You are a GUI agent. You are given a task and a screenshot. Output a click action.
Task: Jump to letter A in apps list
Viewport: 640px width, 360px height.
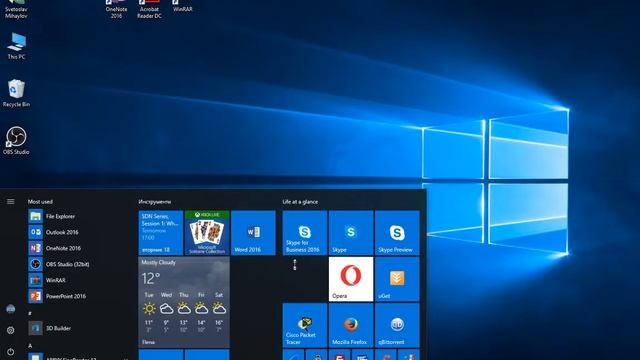[30, 346]
